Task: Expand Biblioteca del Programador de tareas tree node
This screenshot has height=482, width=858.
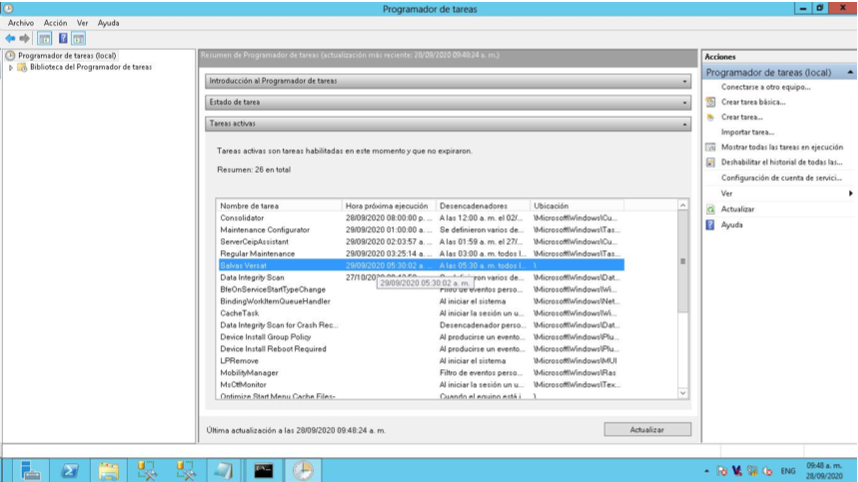Action: click(x=10, y=67)
